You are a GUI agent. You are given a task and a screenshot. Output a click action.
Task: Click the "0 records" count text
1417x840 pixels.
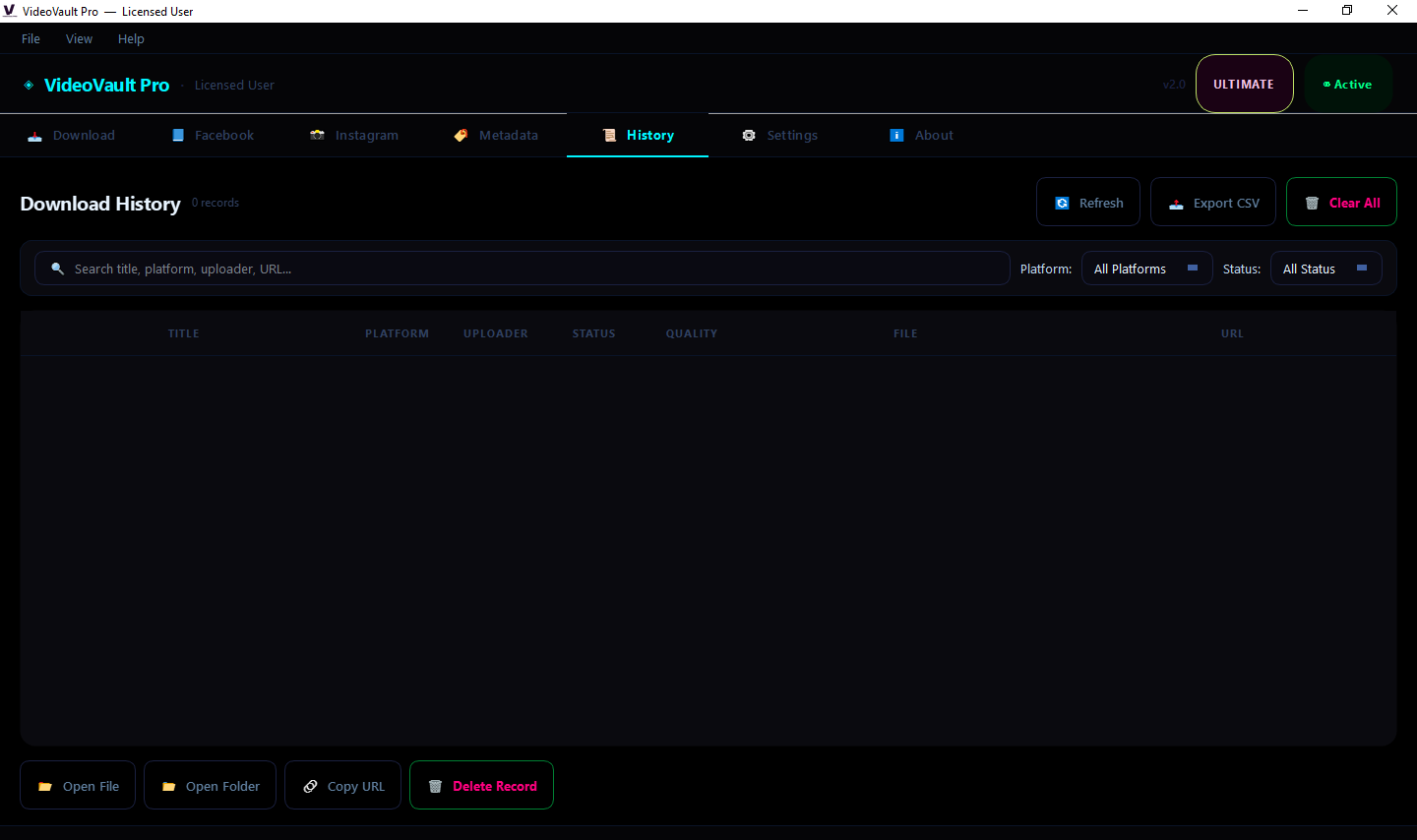(x=216, y=203)
